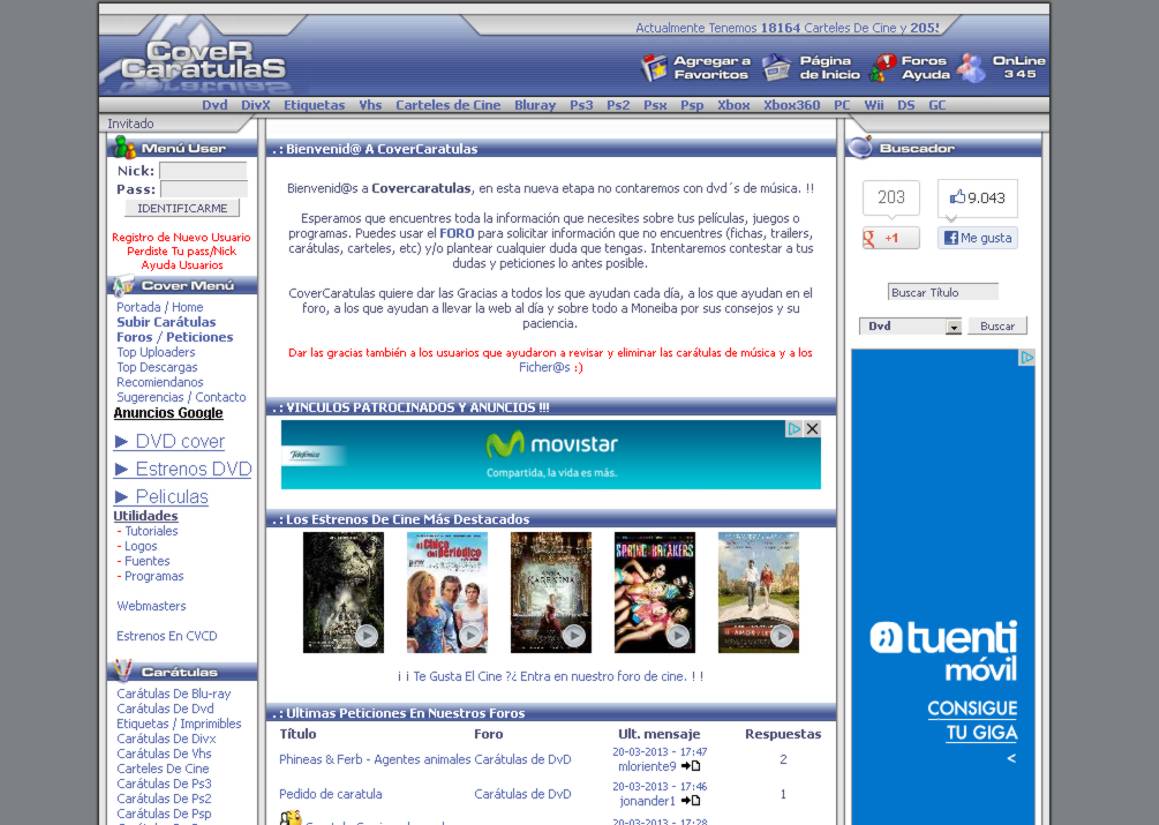This screenshot has width=1159, height=825.
Task: Open the Logos utility link
Action: [140, 546]
